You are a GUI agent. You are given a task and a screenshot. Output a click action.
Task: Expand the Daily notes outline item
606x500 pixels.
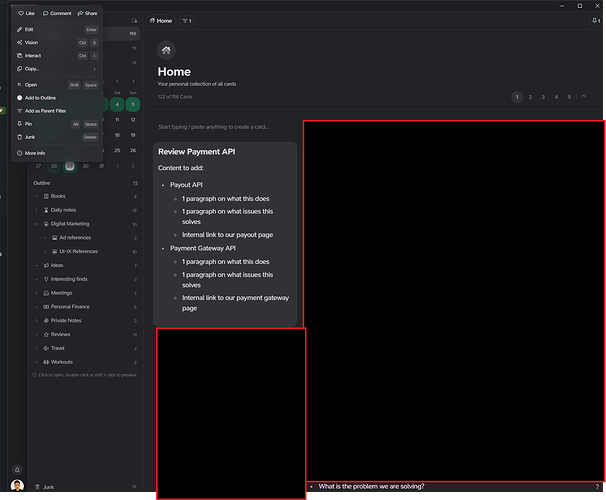coord(37,210)
